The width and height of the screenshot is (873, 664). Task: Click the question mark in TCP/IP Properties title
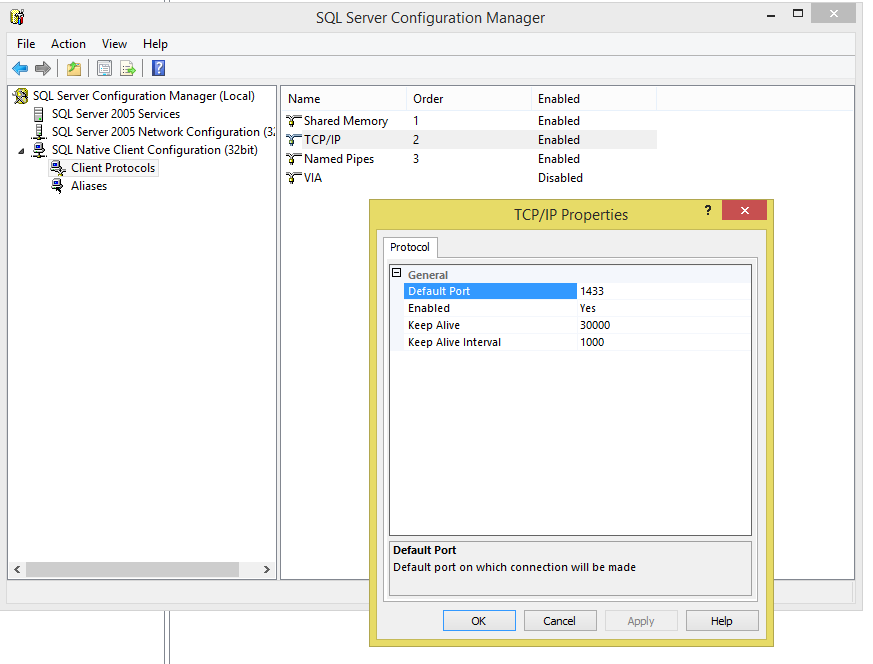coord(708,210)
